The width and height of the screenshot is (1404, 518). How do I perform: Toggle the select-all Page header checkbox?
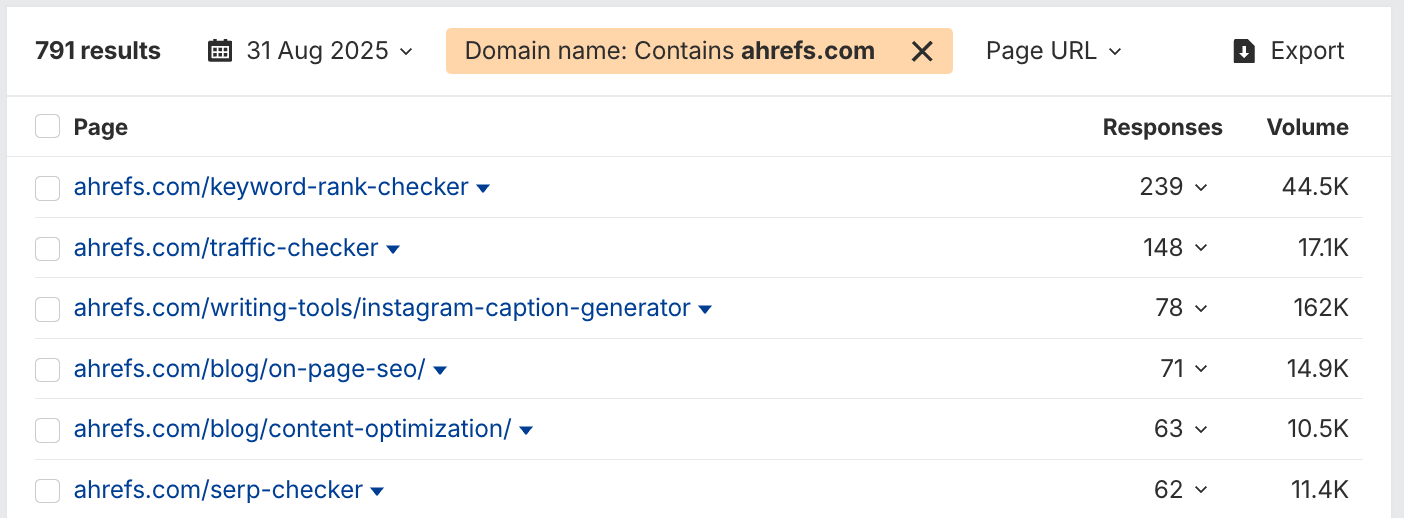coord(47,127)
